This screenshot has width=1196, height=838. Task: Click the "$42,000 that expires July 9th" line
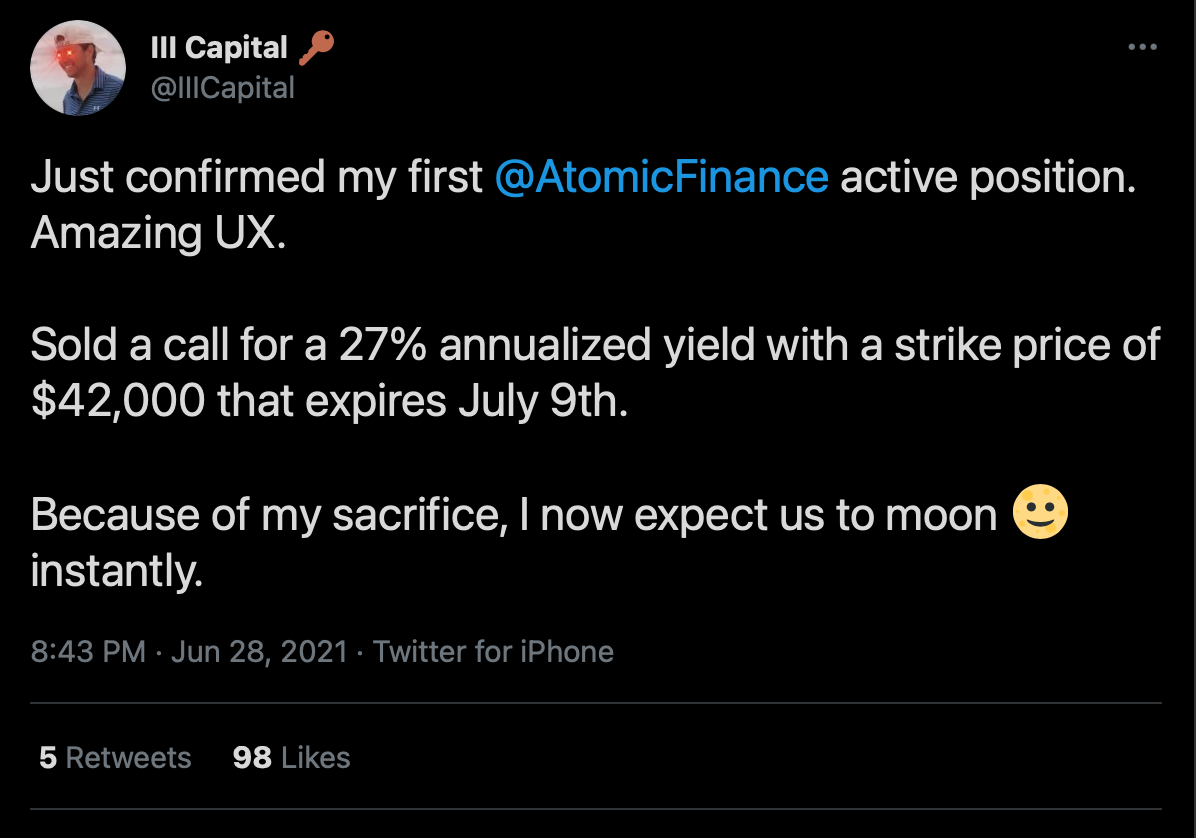click(330, 402)
